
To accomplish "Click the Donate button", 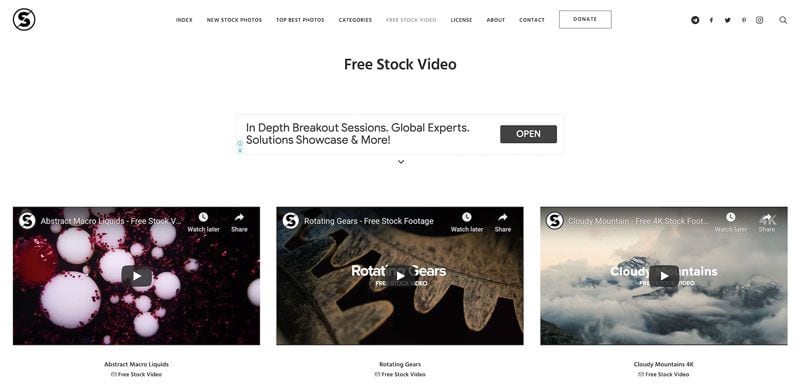I will (585, 19).
